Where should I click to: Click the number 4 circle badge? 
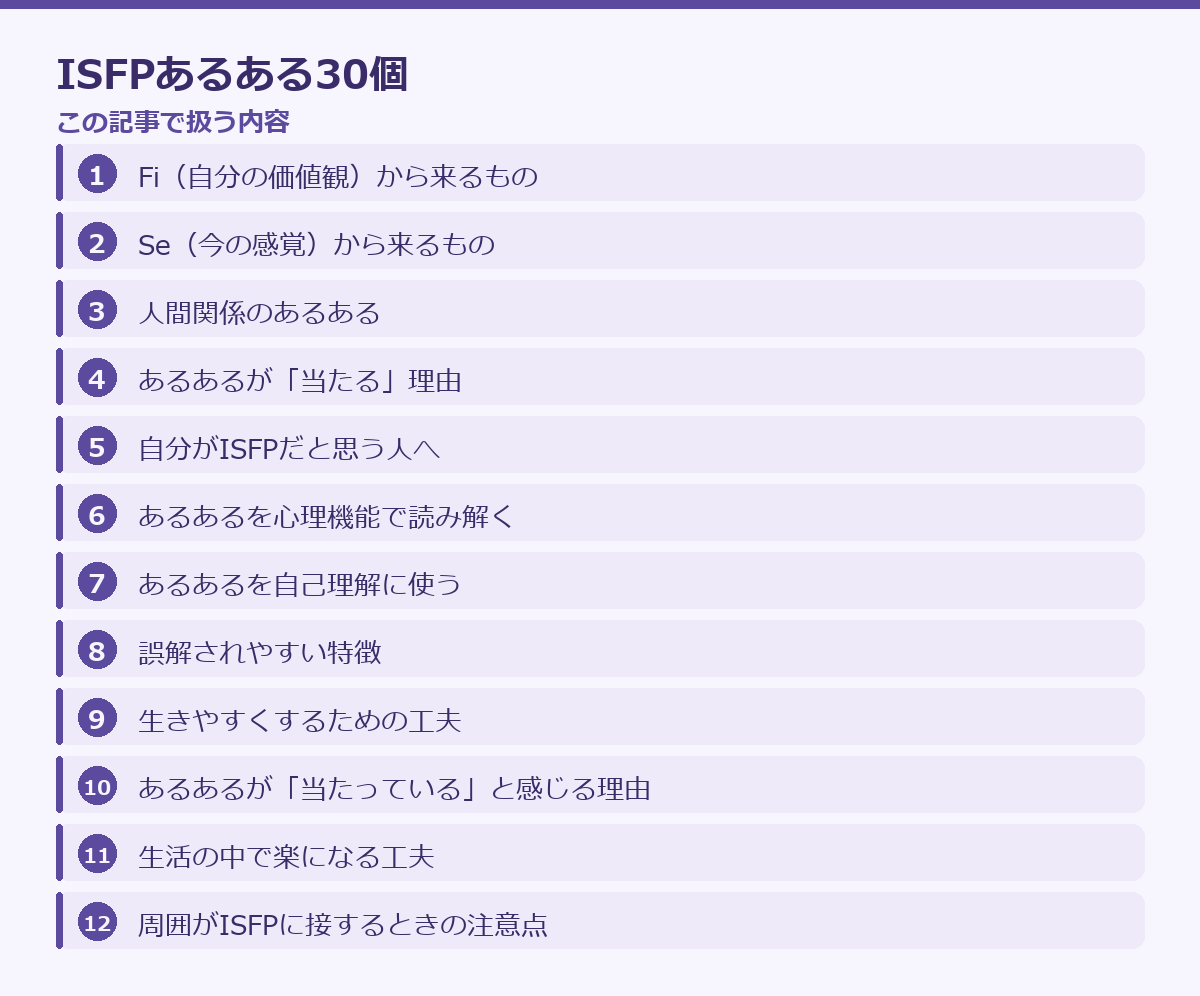pyautogui.click(x=97, y=379)
